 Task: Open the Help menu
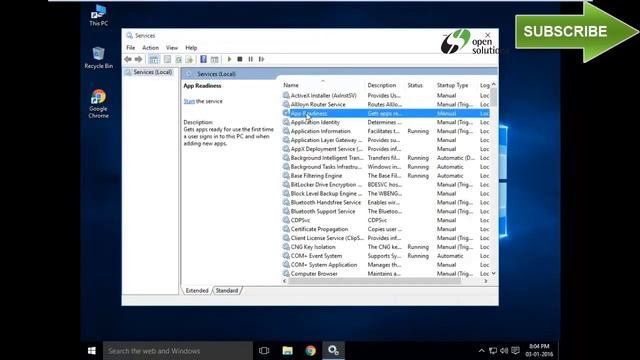coord(191,48)
